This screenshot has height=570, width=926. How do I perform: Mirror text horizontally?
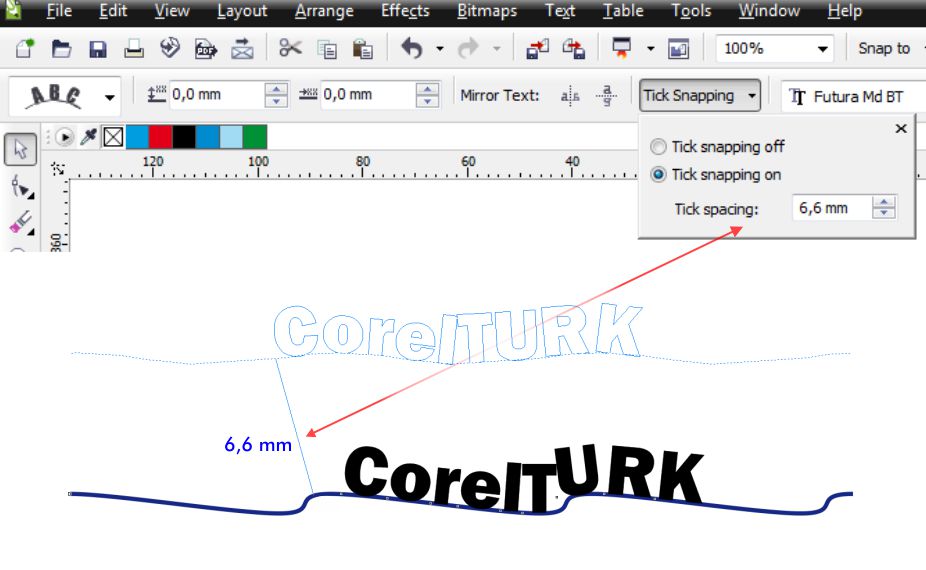pyautogui.click(x=570, y=96)
